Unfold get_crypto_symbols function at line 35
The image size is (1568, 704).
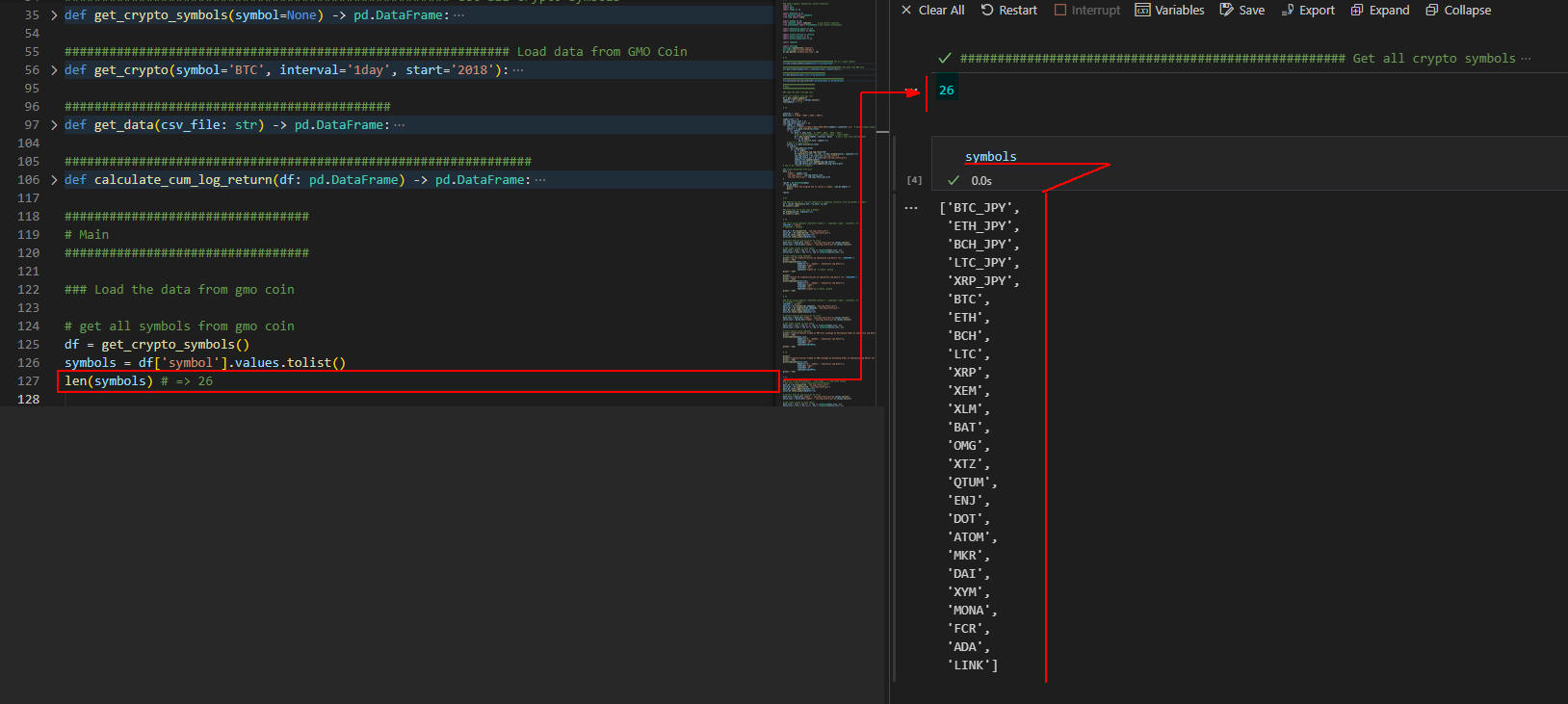coord(54,15)
